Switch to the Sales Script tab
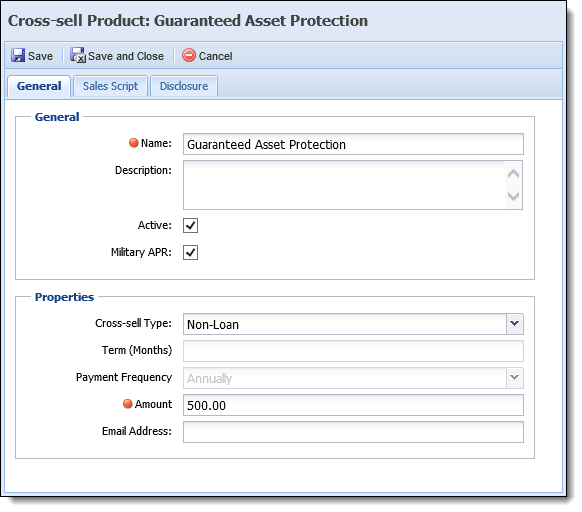 [110, 86]
